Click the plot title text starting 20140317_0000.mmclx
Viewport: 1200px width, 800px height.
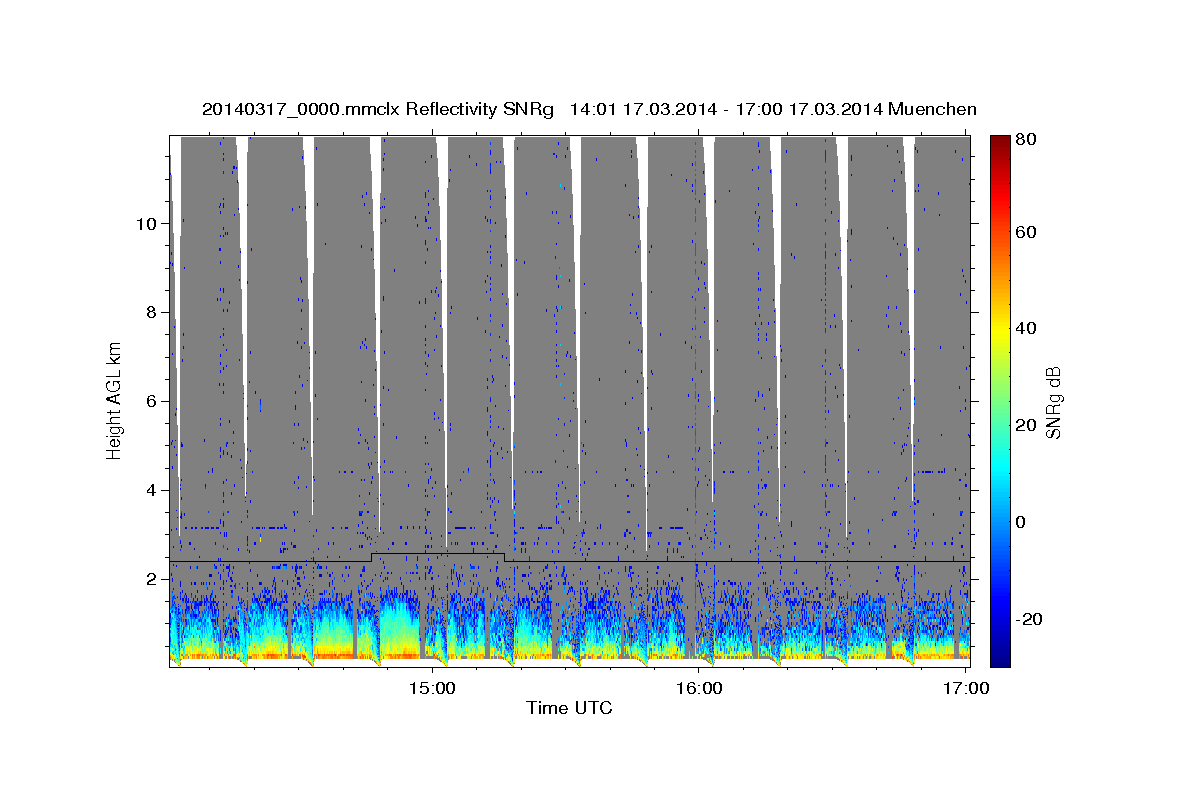point(589,109)
